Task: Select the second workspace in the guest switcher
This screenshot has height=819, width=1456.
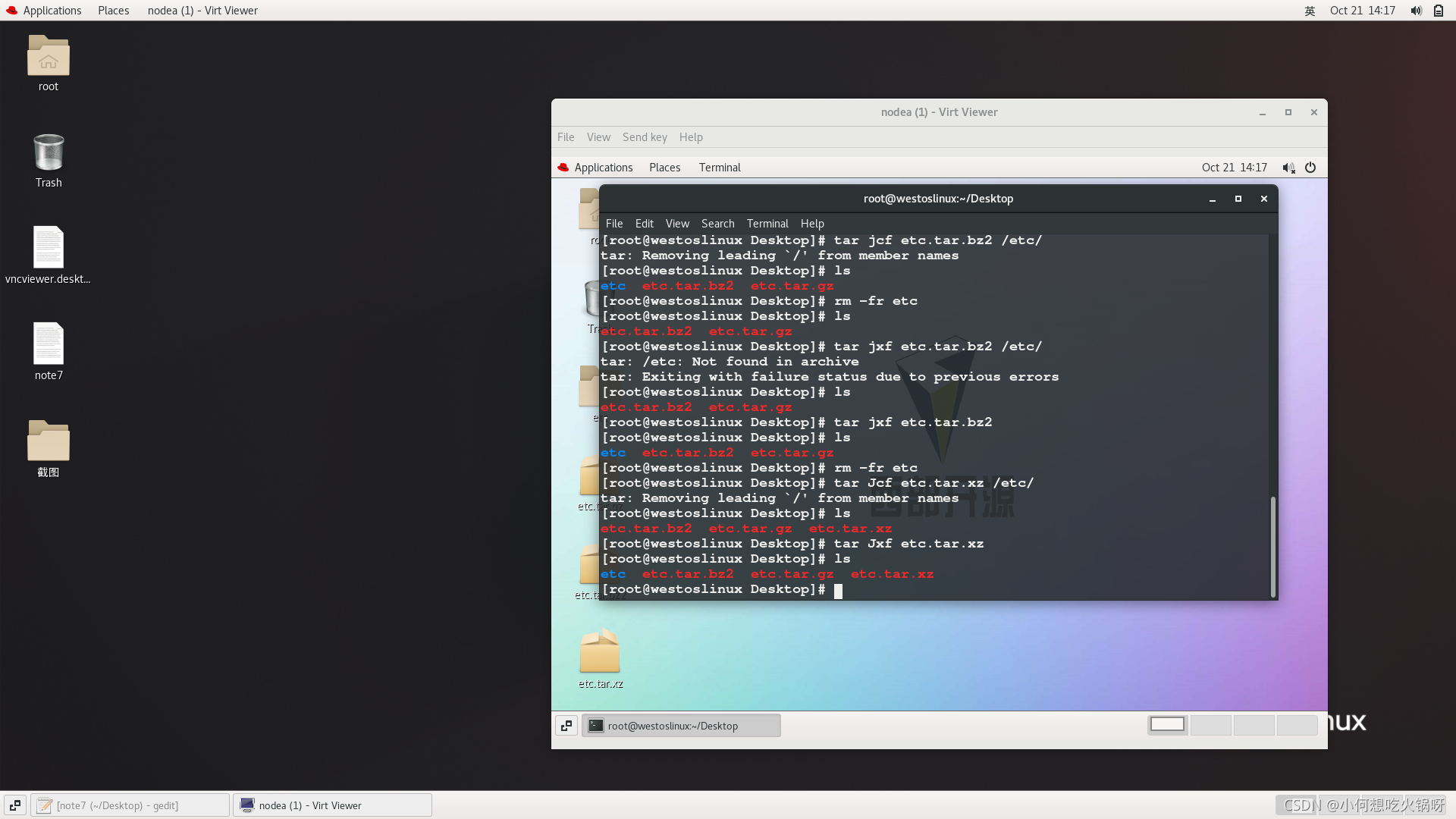Action: [x=1210, y=725]
